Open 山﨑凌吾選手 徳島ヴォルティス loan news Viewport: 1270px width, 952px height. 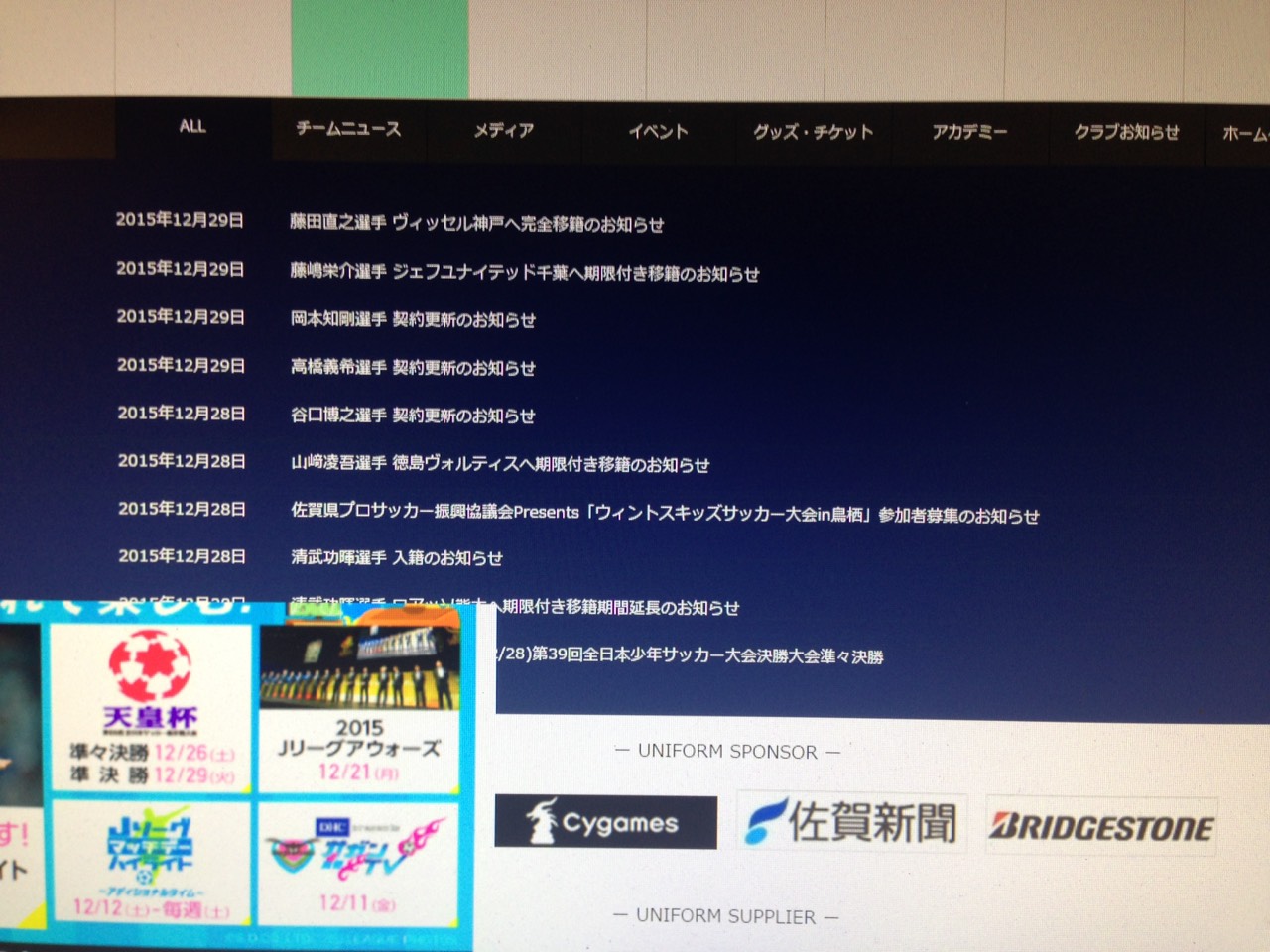click(x=500, y=464)
